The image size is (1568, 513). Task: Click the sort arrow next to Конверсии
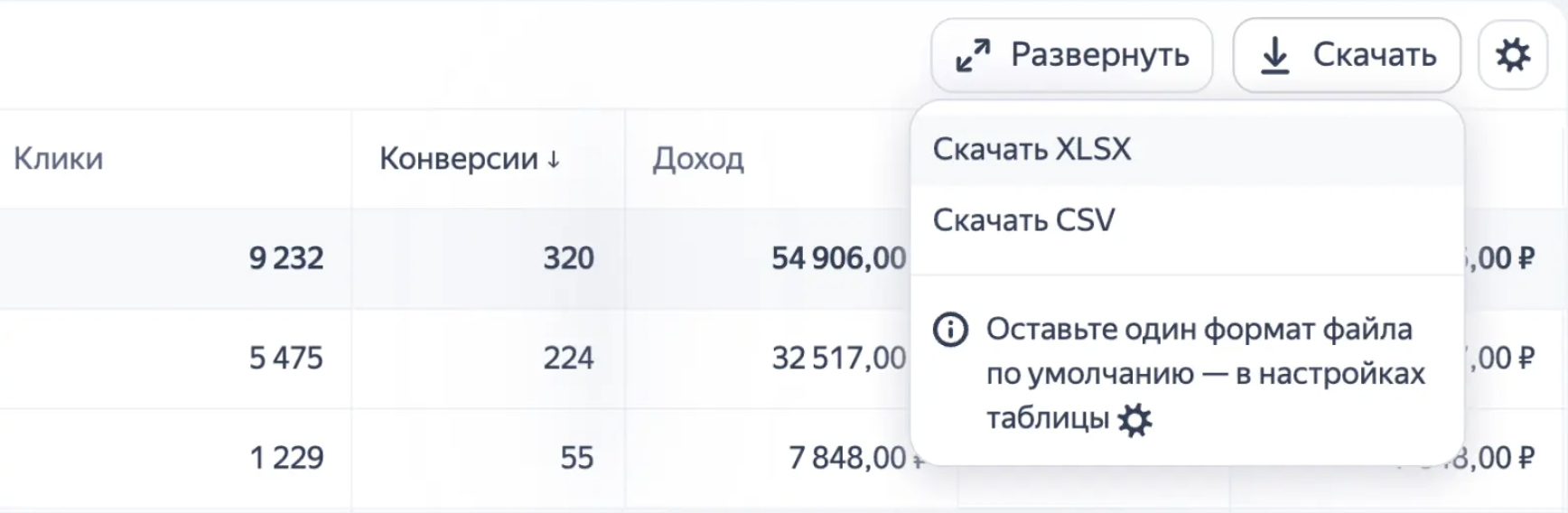coord(554,160)
